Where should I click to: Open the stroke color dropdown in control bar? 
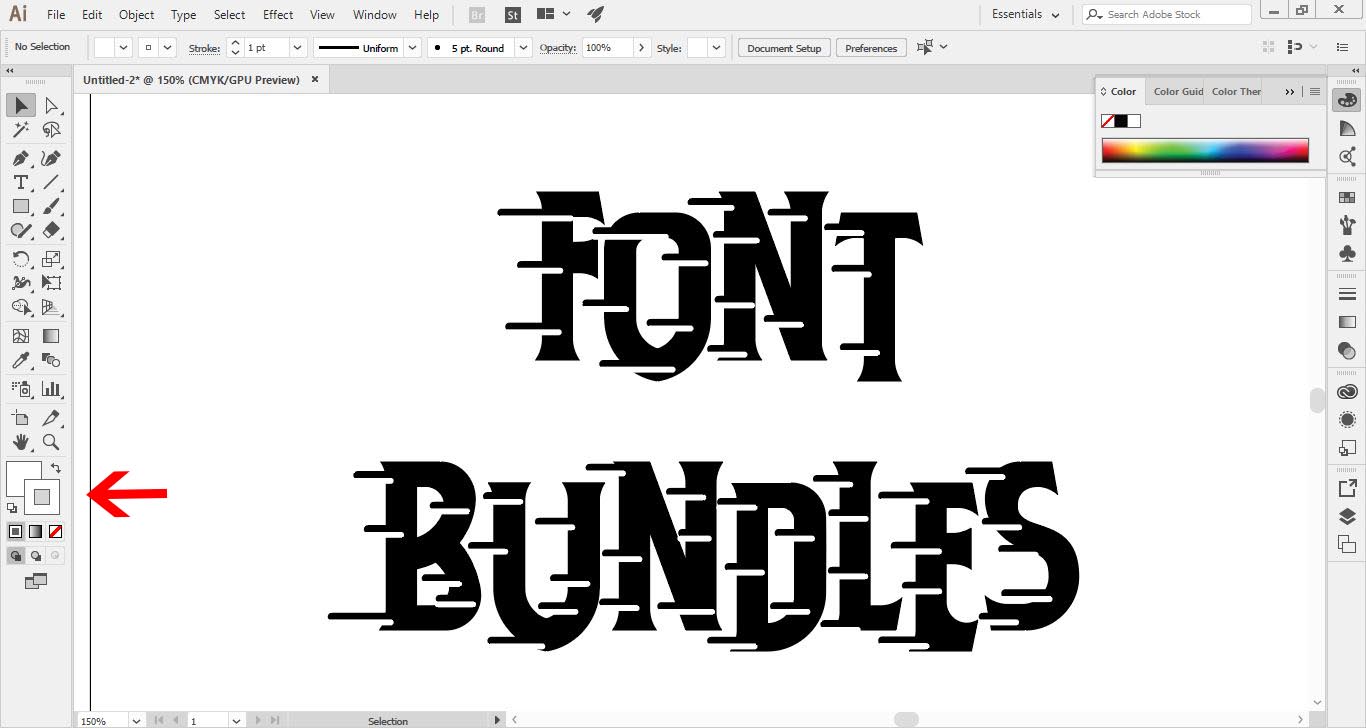pyautogui.click(x=168, y=47)
